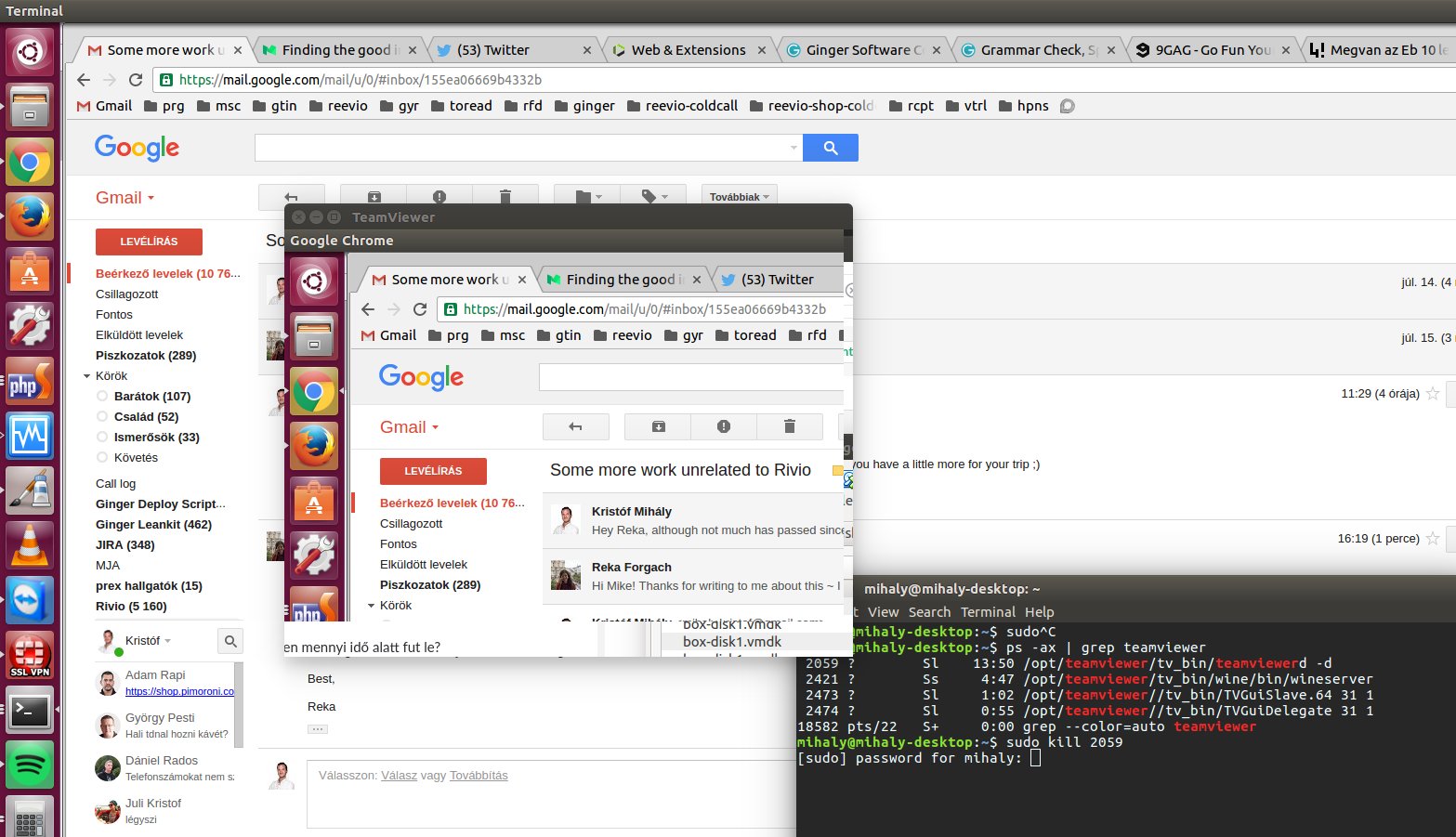1456x837 pixels.
Task: Open the Rivio (5 160) label
Action: coord(131,607)
